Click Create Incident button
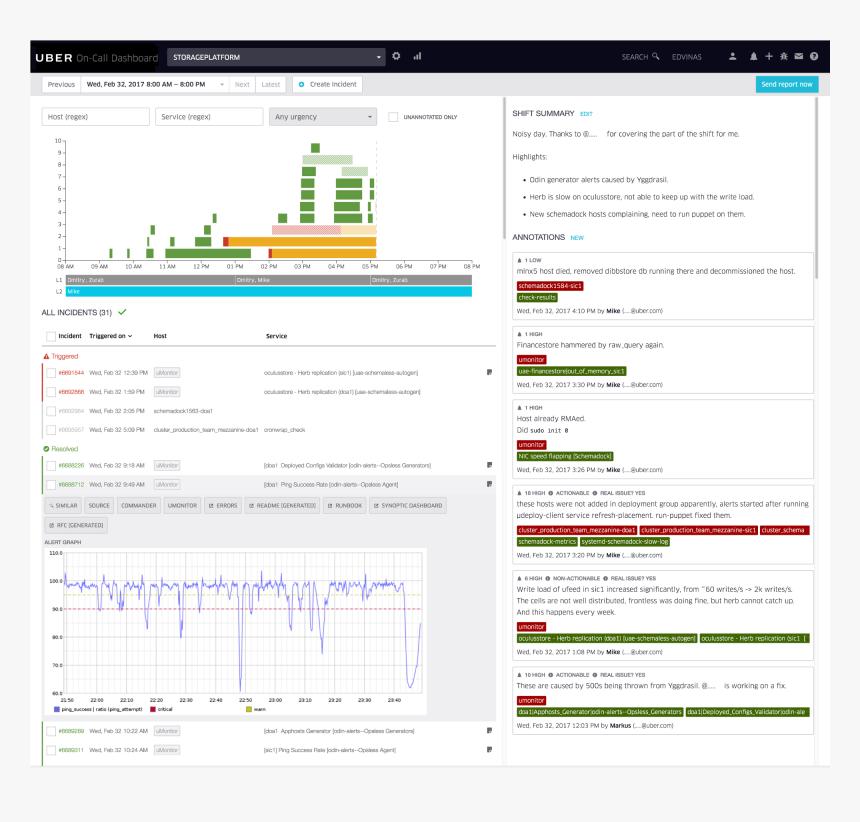The image size is (860, 822). pyautogui.click(x=327, y=84)
